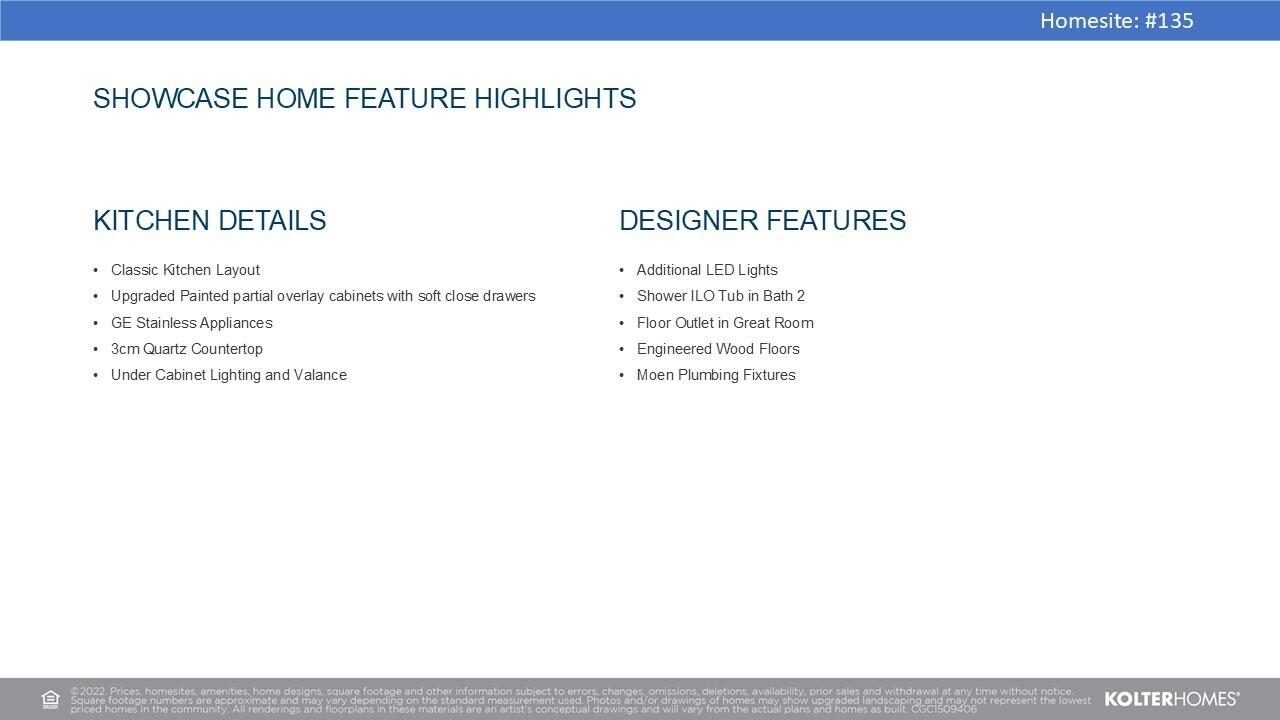Click the bullet marker before Classic Kitchen Layout

tap(96, 270)
